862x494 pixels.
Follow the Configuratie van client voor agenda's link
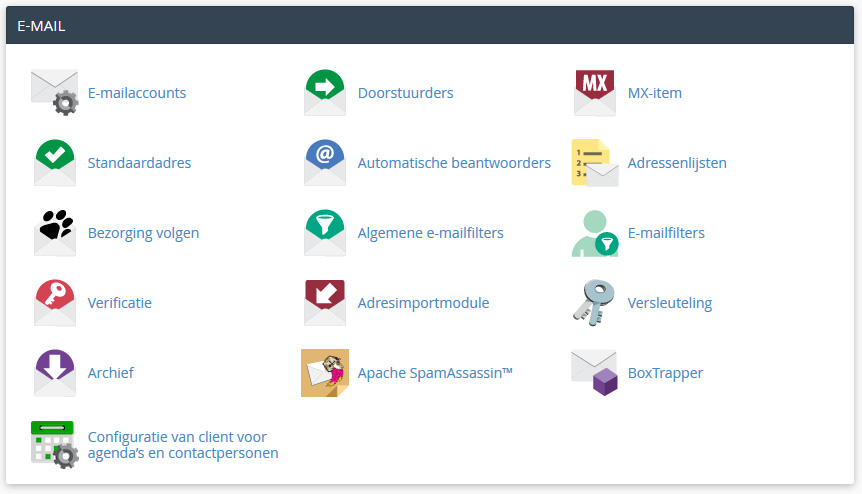183,445
